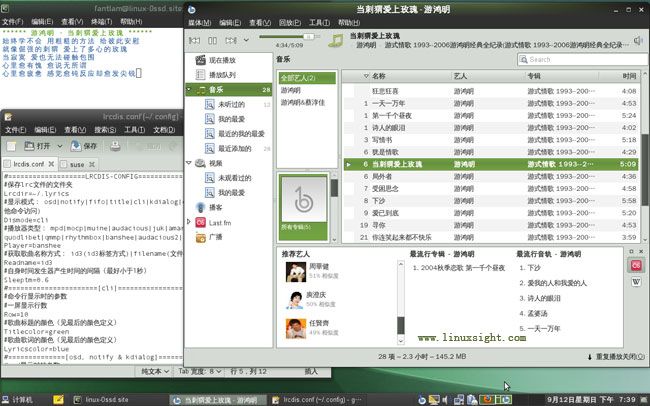The width and height of the screenshot is (650, 406).
Task: Collapse the 视频 source expander
Action: click(x=189, y=163)
